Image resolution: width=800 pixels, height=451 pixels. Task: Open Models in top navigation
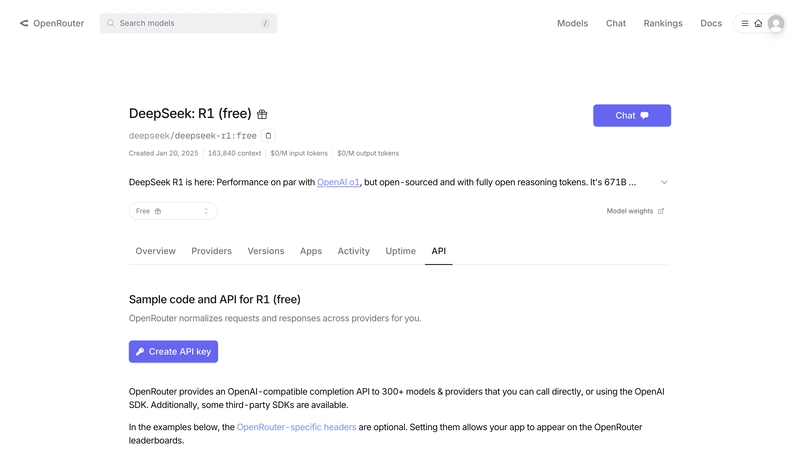(572, 23)
